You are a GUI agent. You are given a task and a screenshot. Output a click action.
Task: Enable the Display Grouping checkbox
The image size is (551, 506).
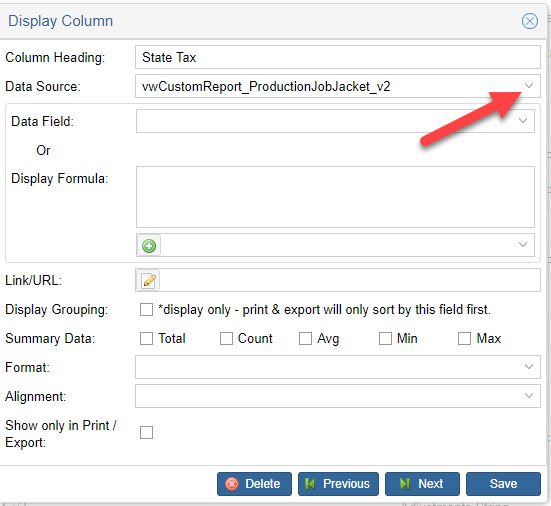[x=146, y=310]
